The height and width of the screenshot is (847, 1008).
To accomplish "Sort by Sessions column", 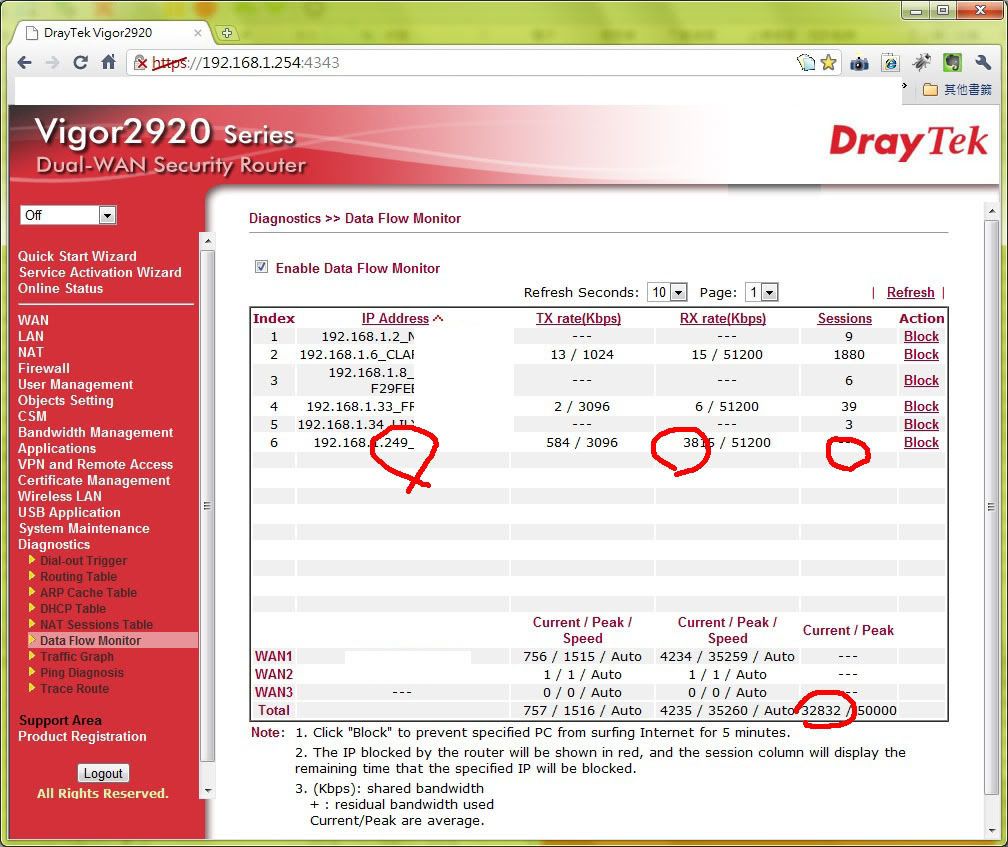I will 845,318.
